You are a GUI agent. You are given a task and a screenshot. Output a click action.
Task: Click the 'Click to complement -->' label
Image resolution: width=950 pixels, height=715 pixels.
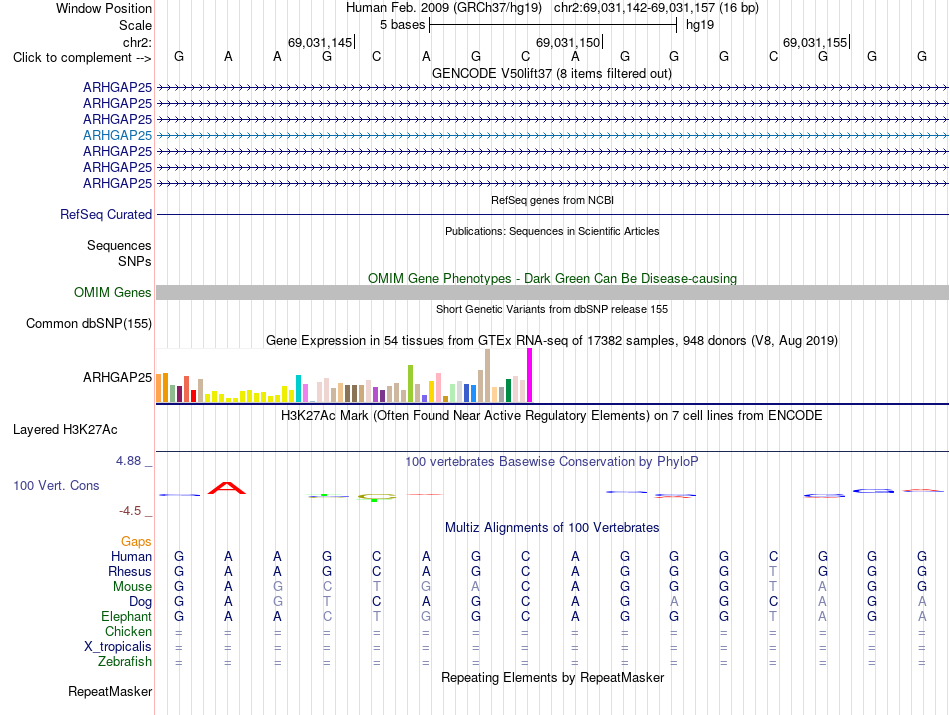tap(82, 58)
